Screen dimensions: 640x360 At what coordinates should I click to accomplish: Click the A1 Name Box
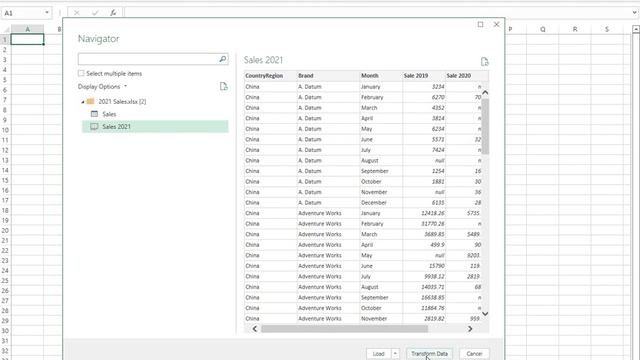tap(22, 13)
